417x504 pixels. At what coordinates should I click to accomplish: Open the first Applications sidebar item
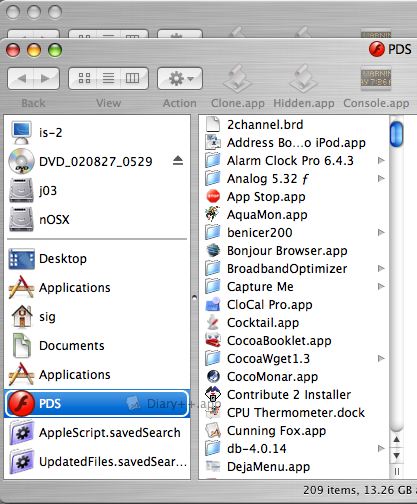coord(97,288)
